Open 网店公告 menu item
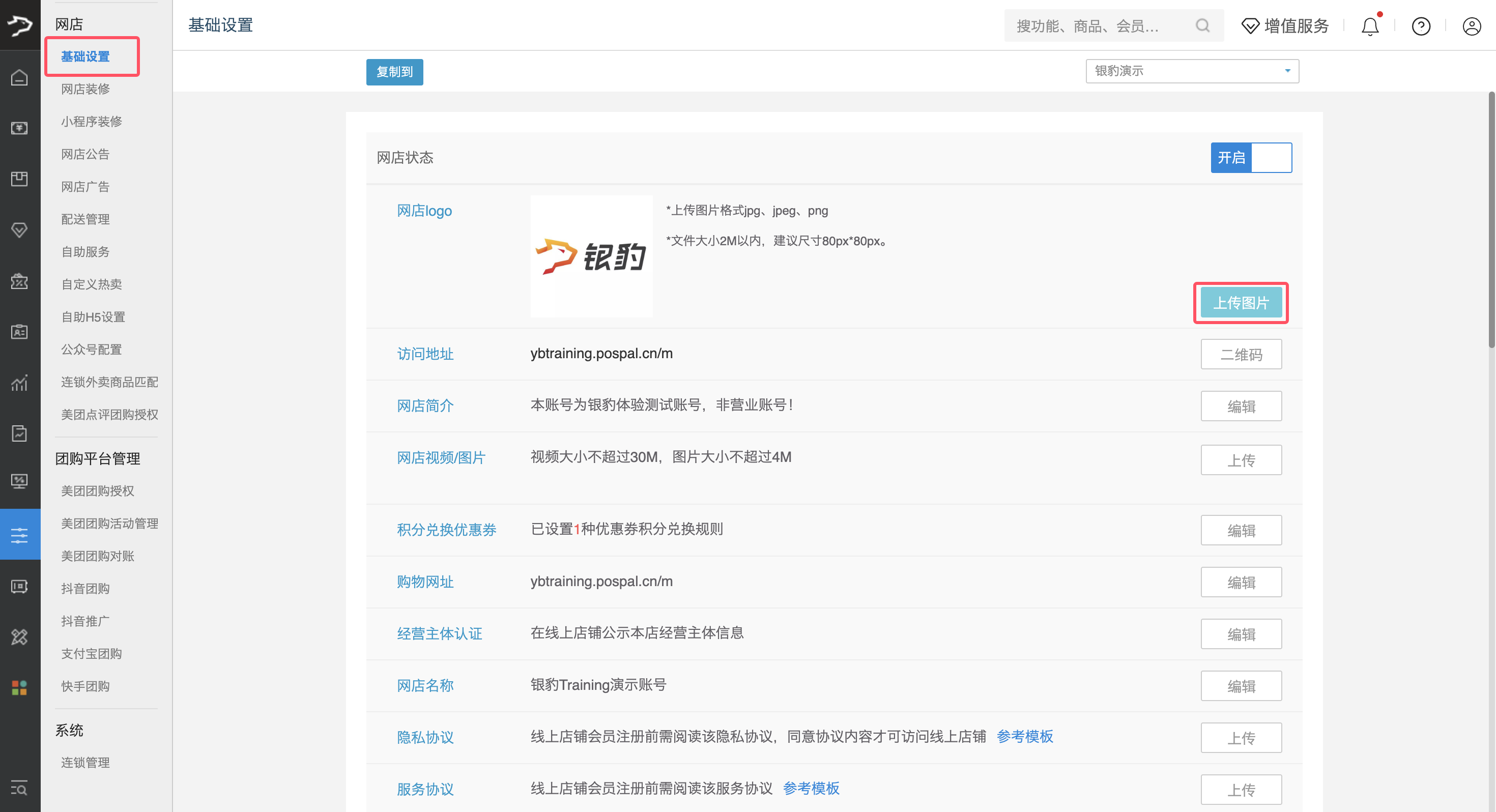Image resolution: width=1496 pixels, height=812 pixels. 85,154
